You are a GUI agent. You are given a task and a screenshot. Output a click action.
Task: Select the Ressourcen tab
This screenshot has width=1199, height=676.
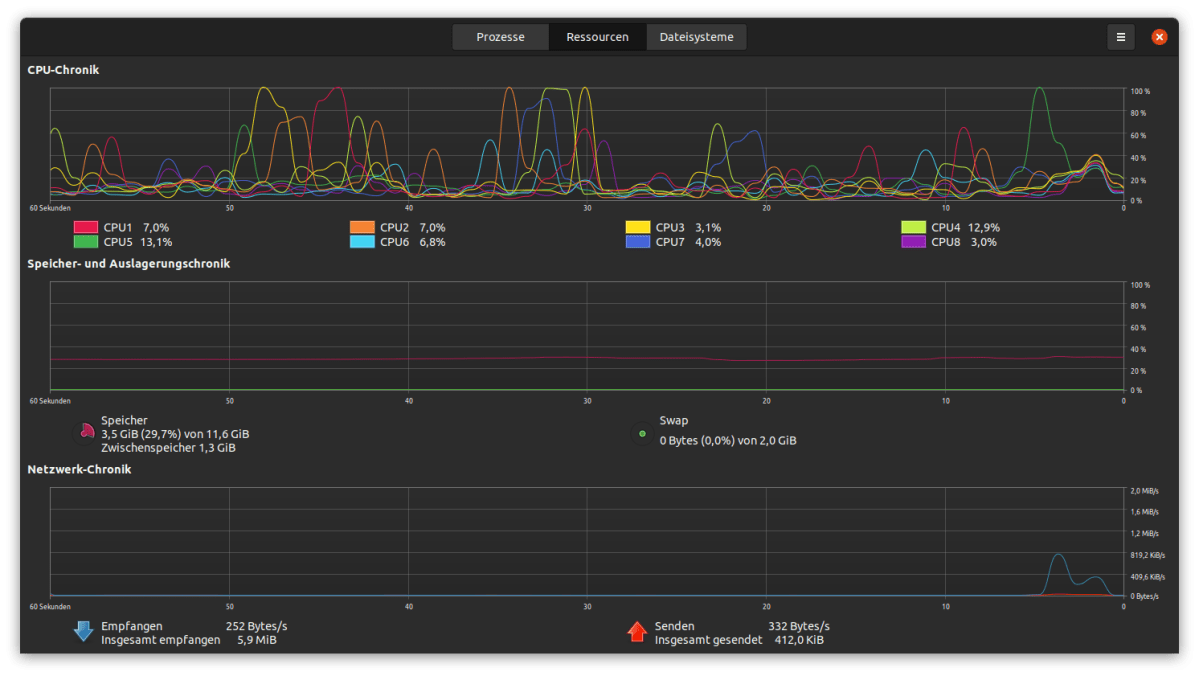[x=597, y=37]
